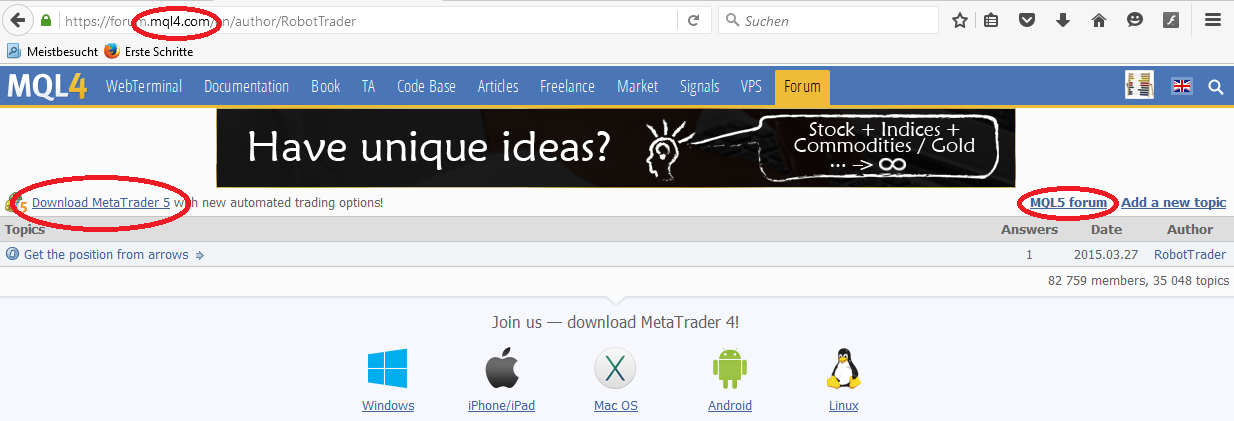Open site search magnifier icon
1234x421 pixels.
click(1216, 87)
